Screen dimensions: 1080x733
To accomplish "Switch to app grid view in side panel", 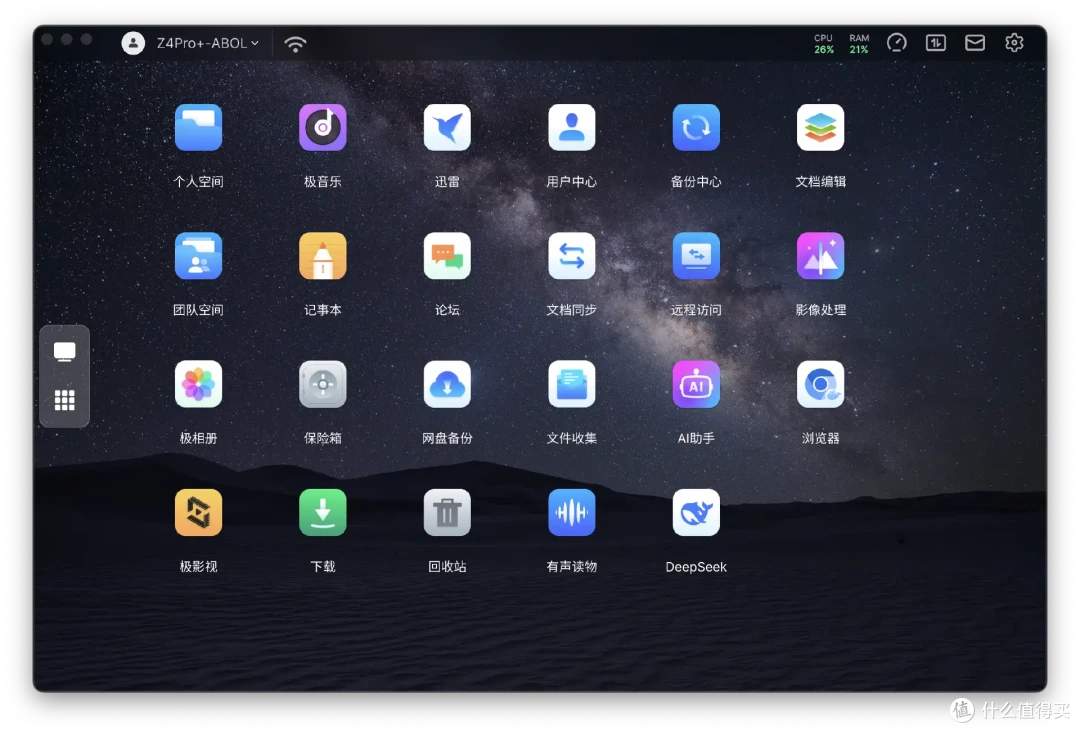I will [x=65, y=400].
